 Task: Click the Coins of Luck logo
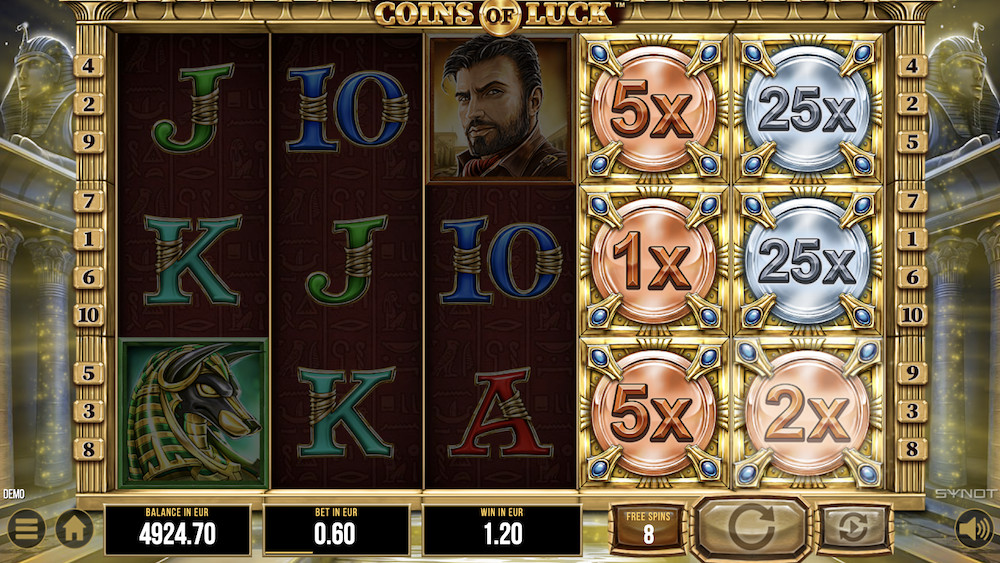(x=499, y=15)
